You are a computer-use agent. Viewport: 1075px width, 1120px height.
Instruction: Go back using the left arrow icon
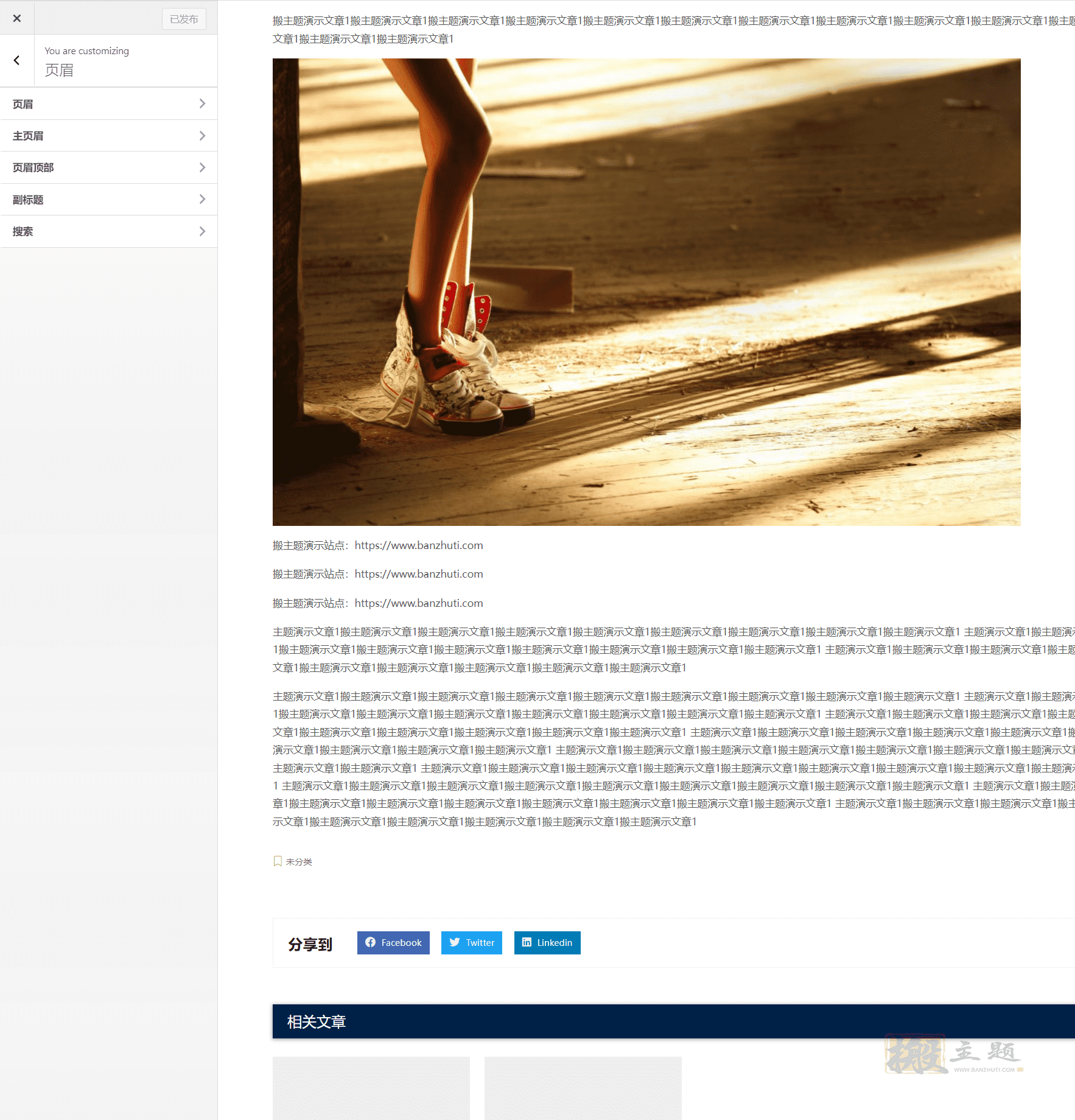pyautogui.click(x=16, y=60)
